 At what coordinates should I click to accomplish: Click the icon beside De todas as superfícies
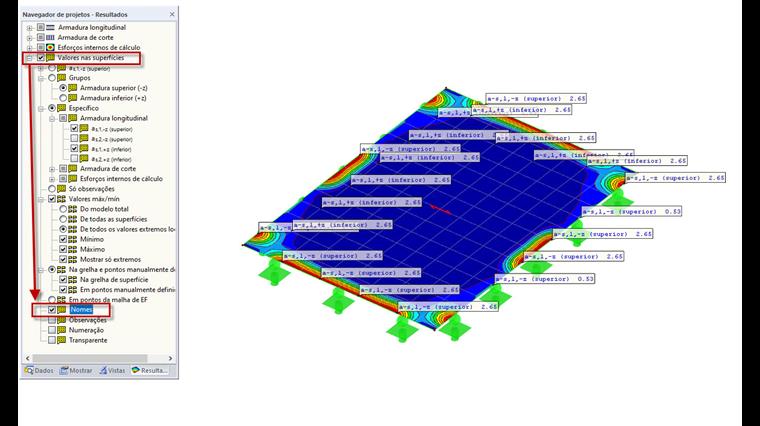click(73, 219)
